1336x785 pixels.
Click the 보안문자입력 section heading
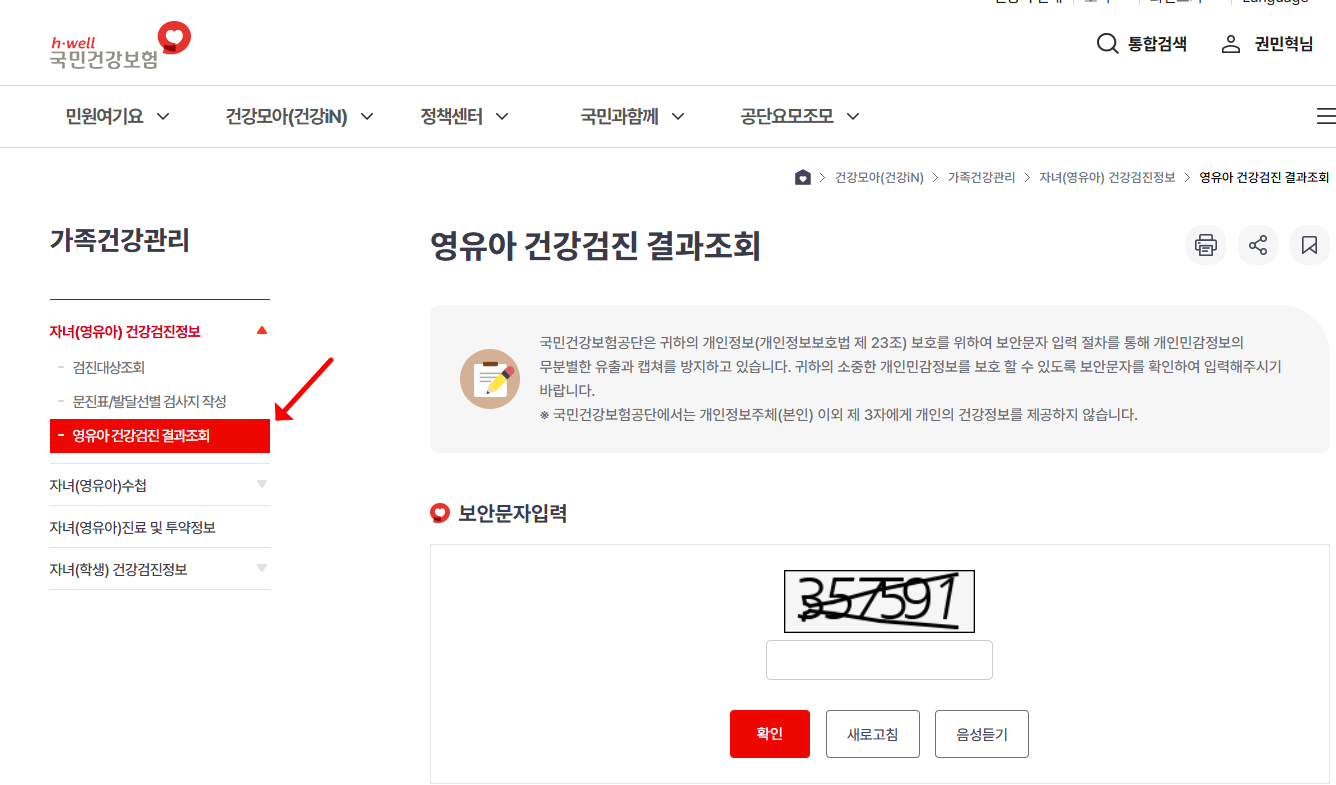513,513
